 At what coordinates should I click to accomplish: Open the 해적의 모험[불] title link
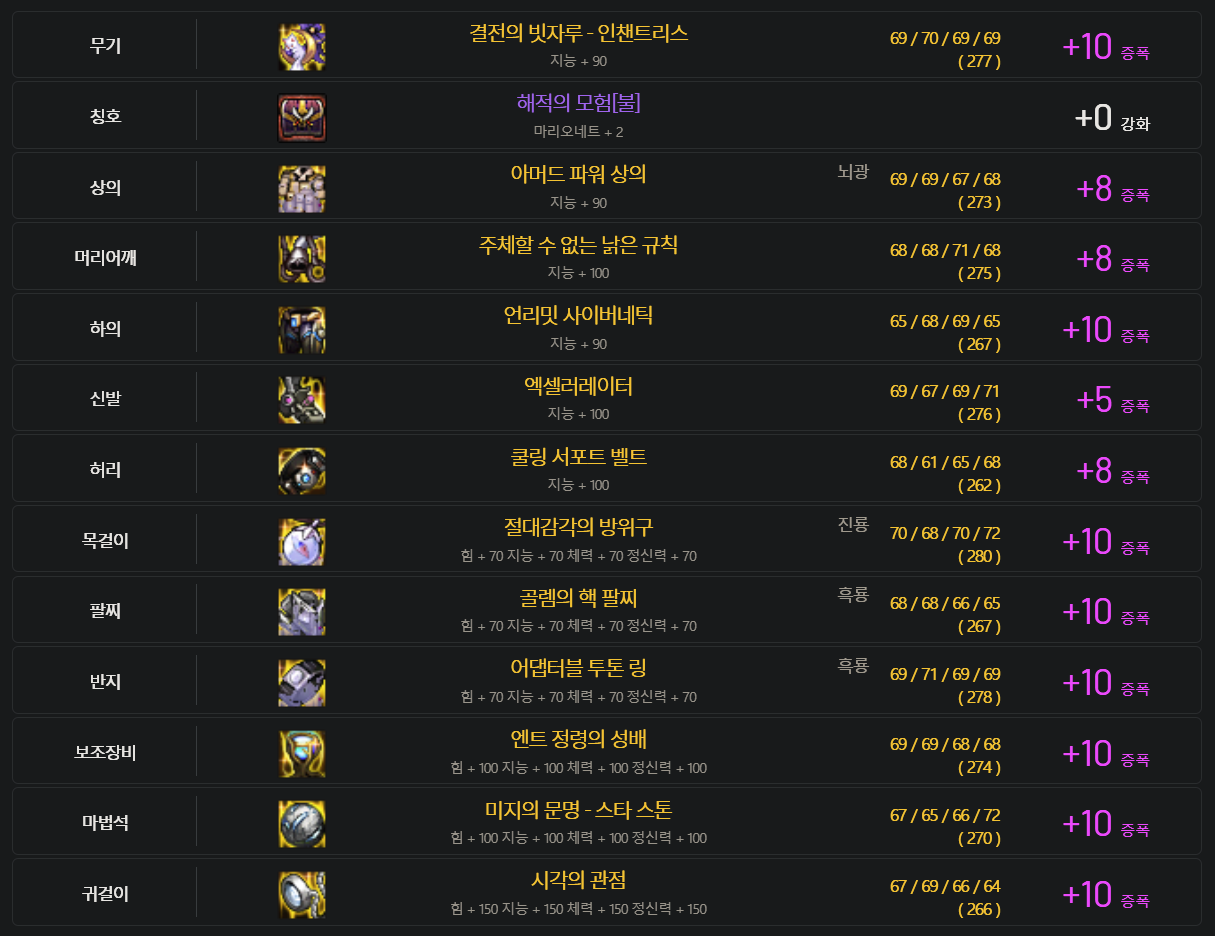[x=579, y=103]
